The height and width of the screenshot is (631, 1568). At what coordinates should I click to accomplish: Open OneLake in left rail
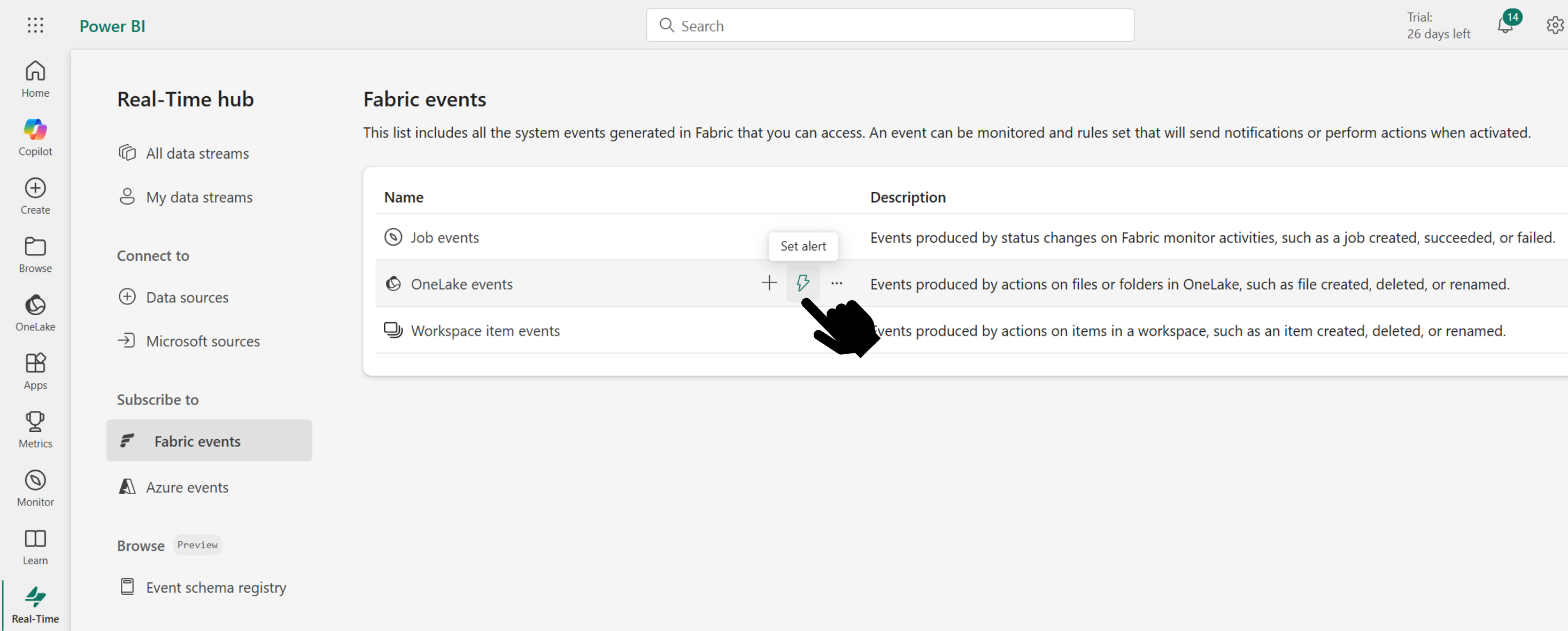point(35,313)
